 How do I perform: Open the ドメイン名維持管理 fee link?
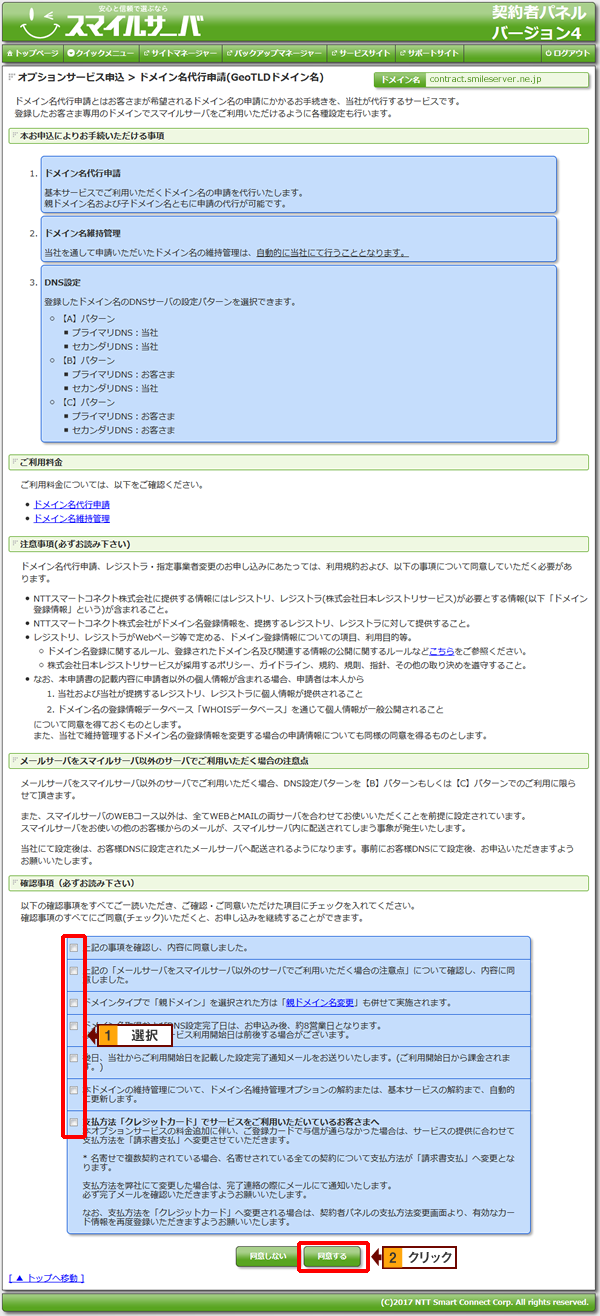click(72, 518)
